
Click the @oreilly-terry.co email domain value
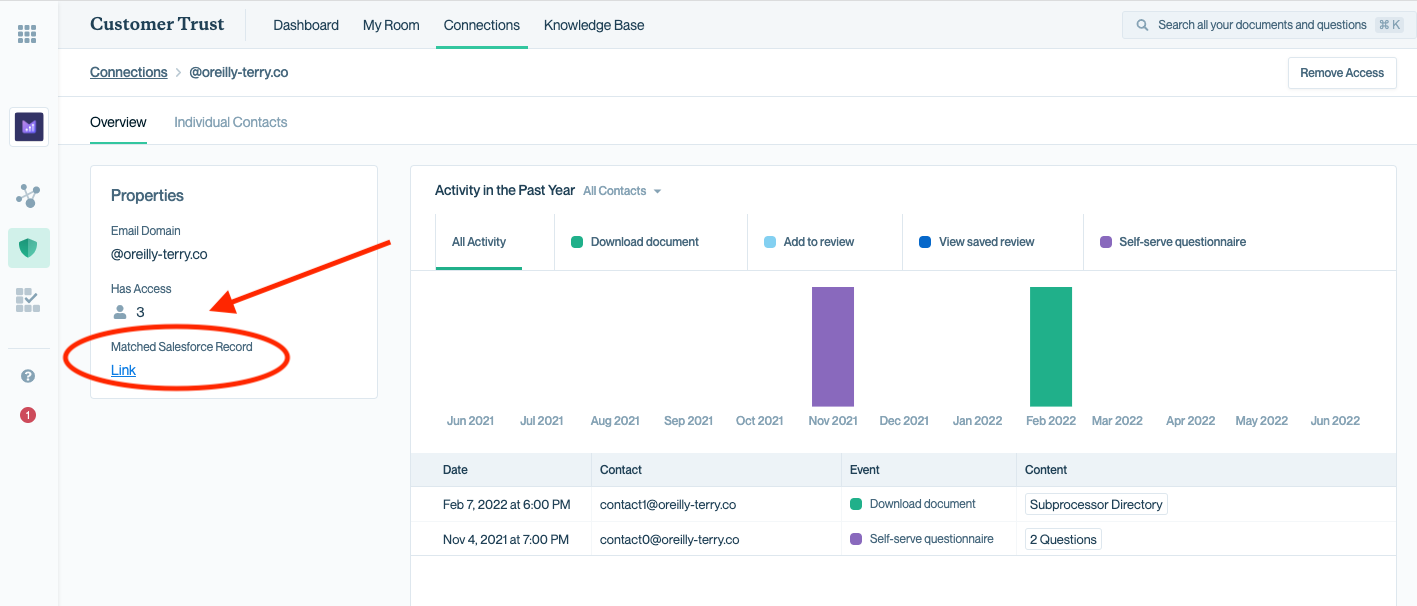pos(159,254)
